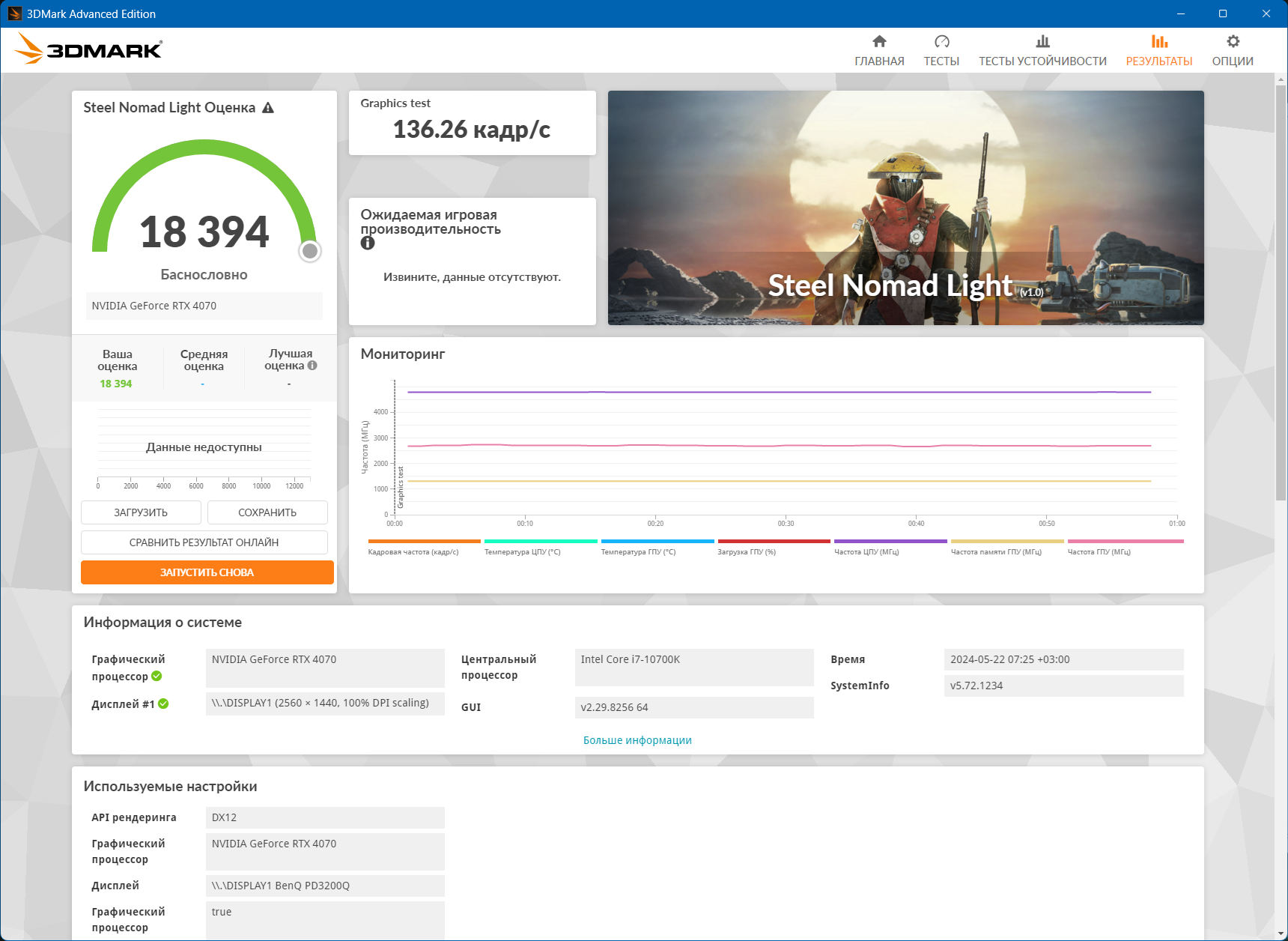
Task: Open ТЕСТЫ via the gauge icon
Action: 941,41
